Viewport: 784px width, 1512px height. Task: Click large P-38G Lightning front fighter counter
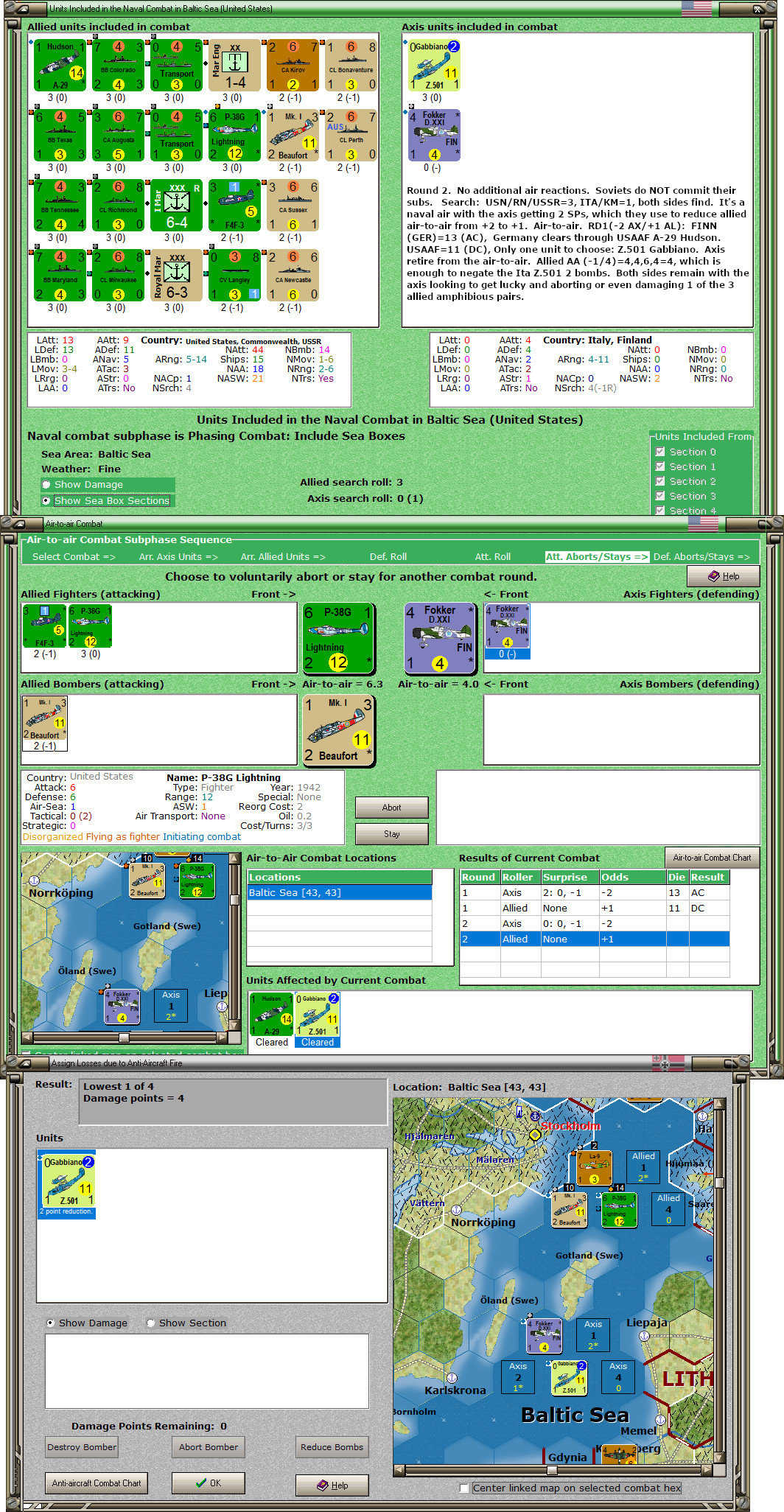[x=338, y=638]
